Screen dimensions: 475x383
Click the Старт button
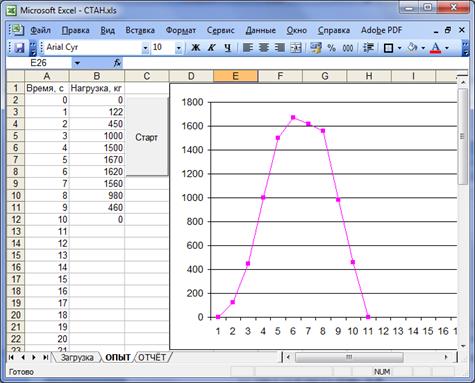tap(147, 137)
